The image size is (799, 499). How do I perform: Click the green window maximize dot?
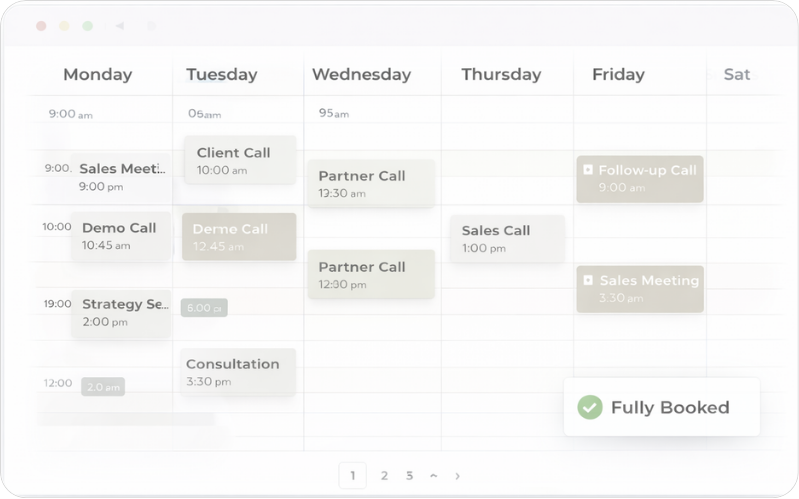87,25
